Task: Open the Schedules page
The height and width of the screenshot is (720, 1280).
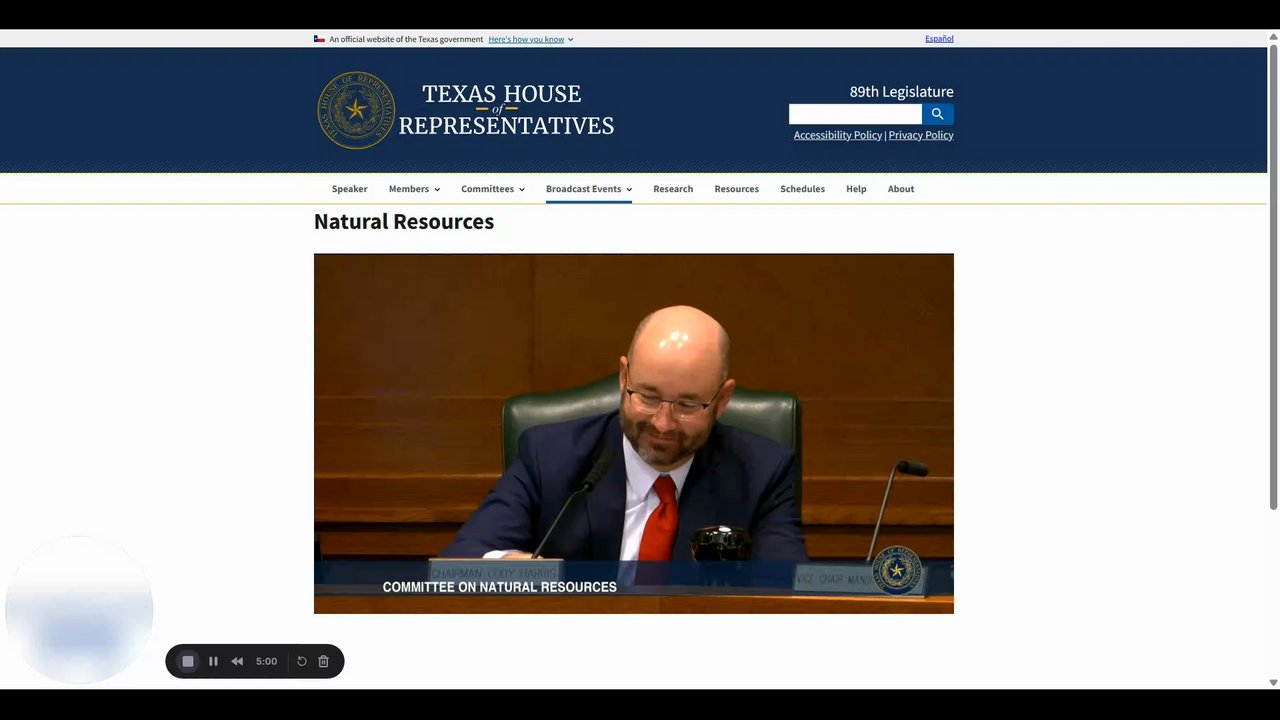Action: point(803,189)
